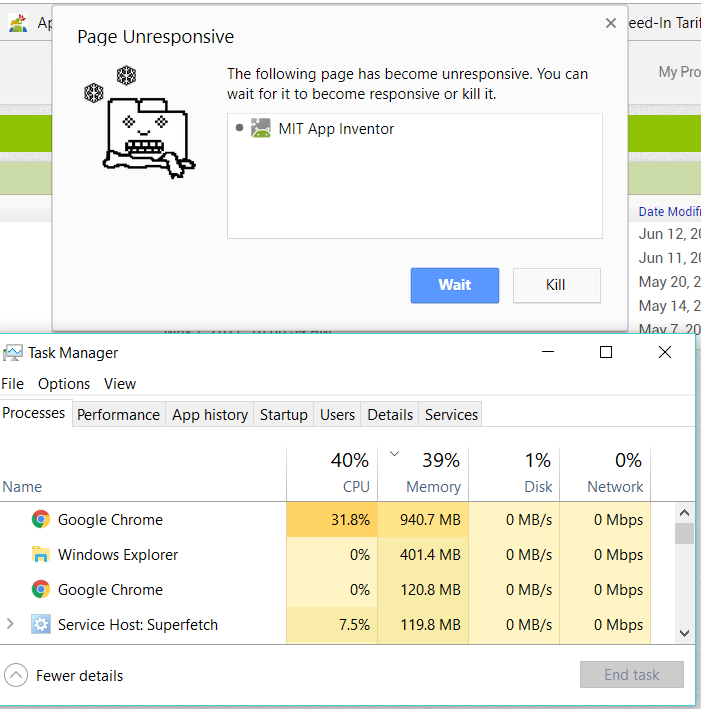
Task: Click the scroll up arrow in process list
Action: coord(684,513)
